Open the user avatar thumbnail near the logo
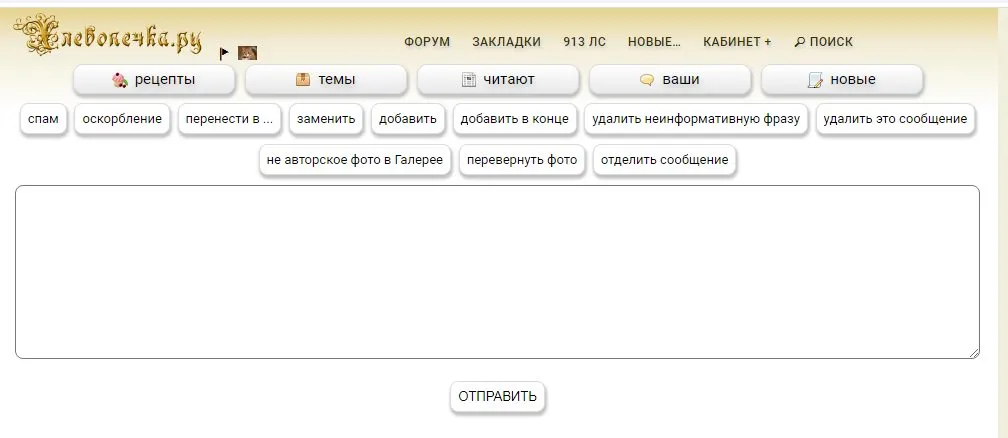This screenshot has height=438, width=1008. (247, 53)
